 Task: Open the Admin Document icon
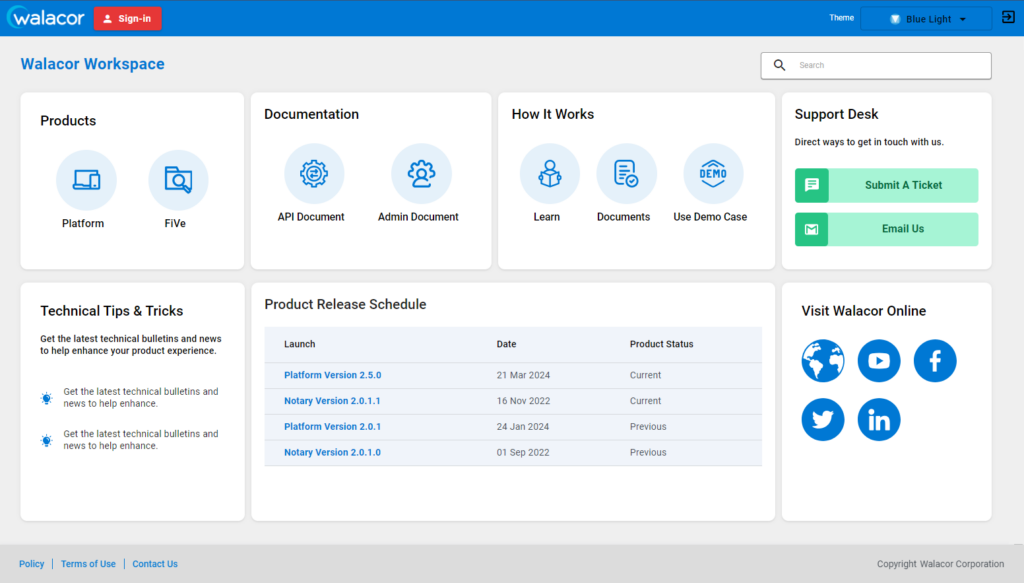(421, 174)
